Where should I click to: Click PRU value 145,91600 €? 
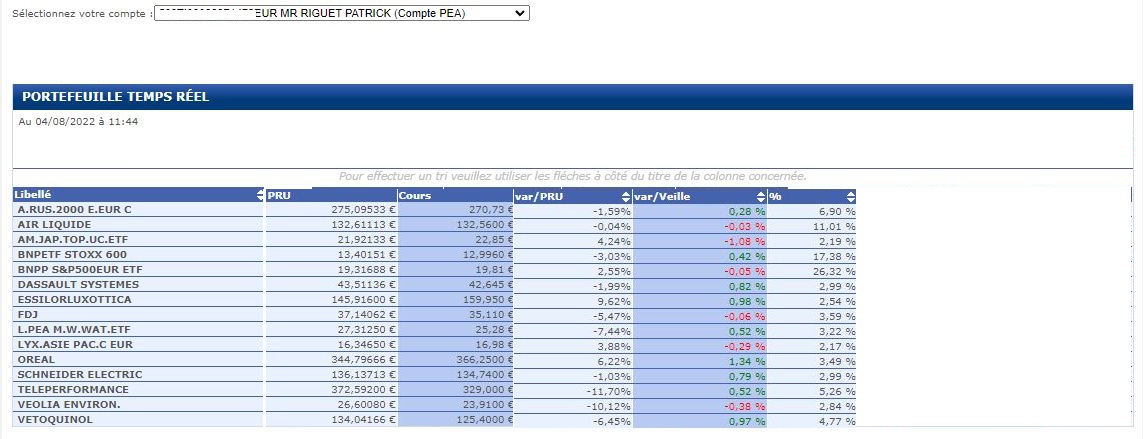[x=363, y=300]
